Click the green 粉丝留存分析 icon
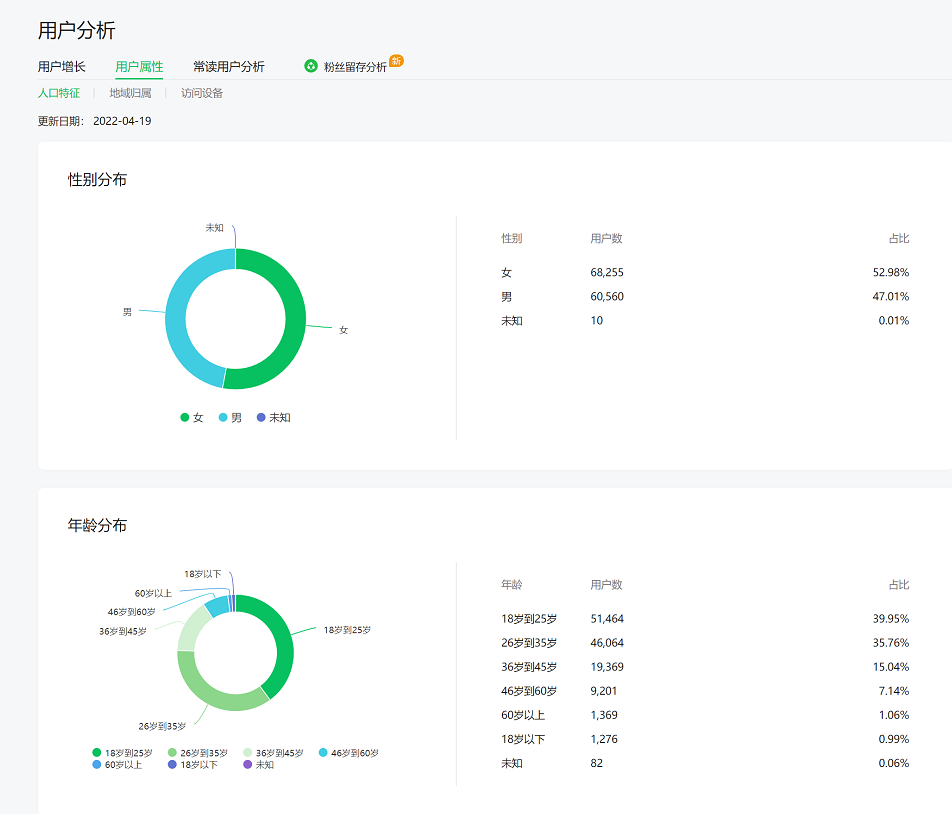Image resolution: width=952 pixels, height=814 pixels. 311,66
